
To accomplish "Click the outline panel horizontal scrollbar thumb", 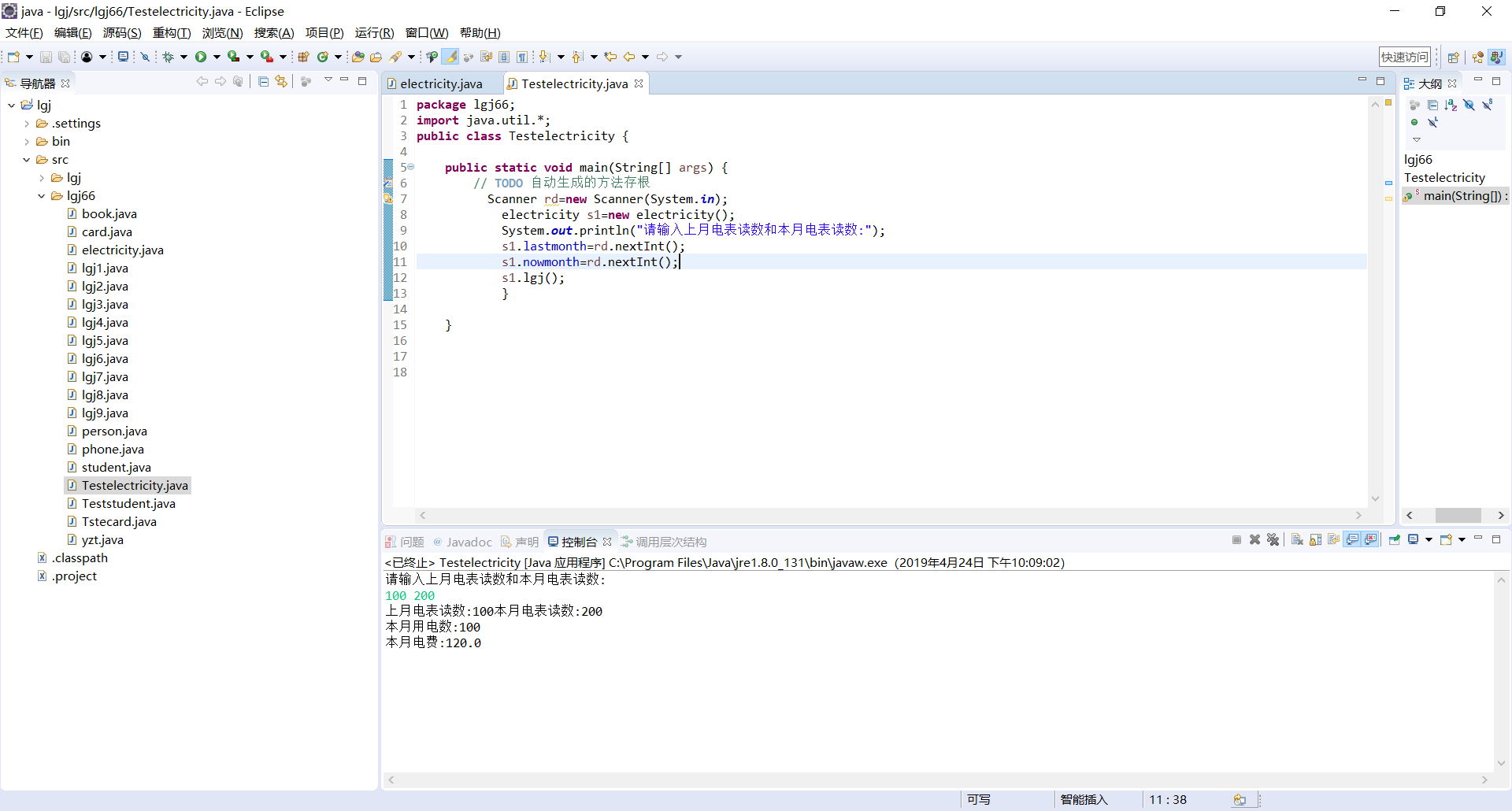I will pos(1458,515).
